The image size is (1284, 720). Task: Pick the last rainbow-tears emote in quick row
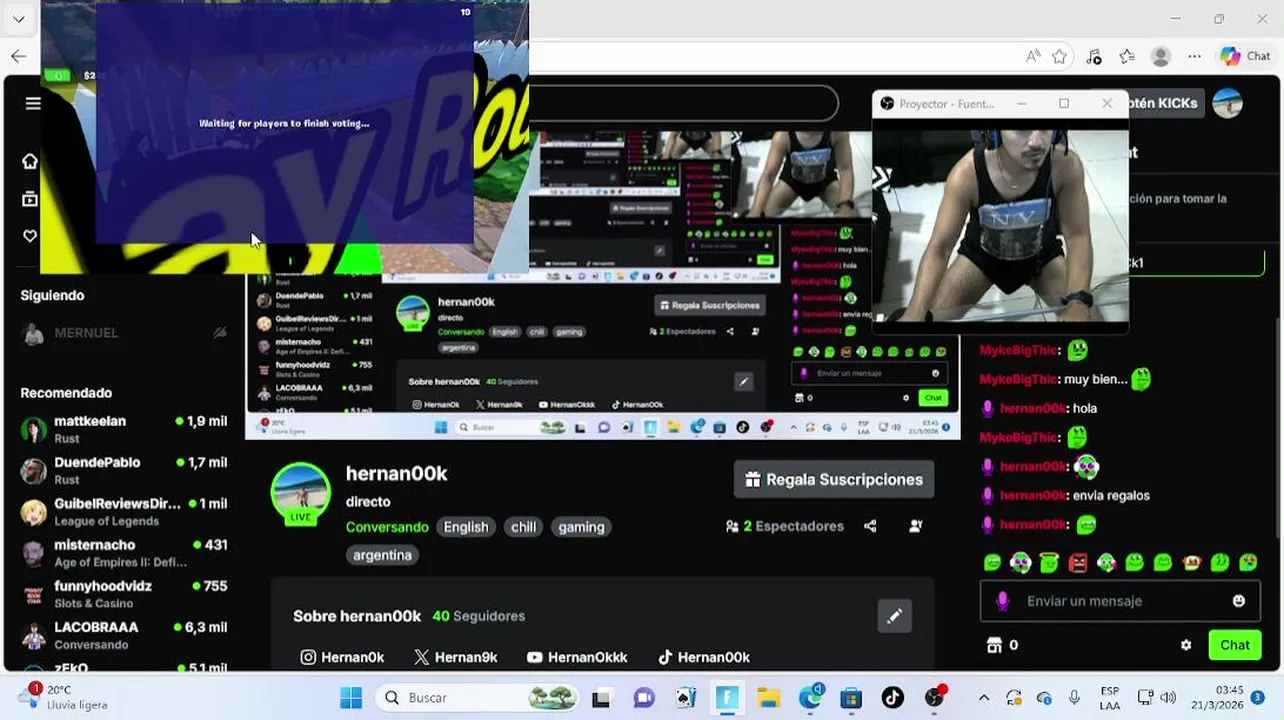[1248, 563]
